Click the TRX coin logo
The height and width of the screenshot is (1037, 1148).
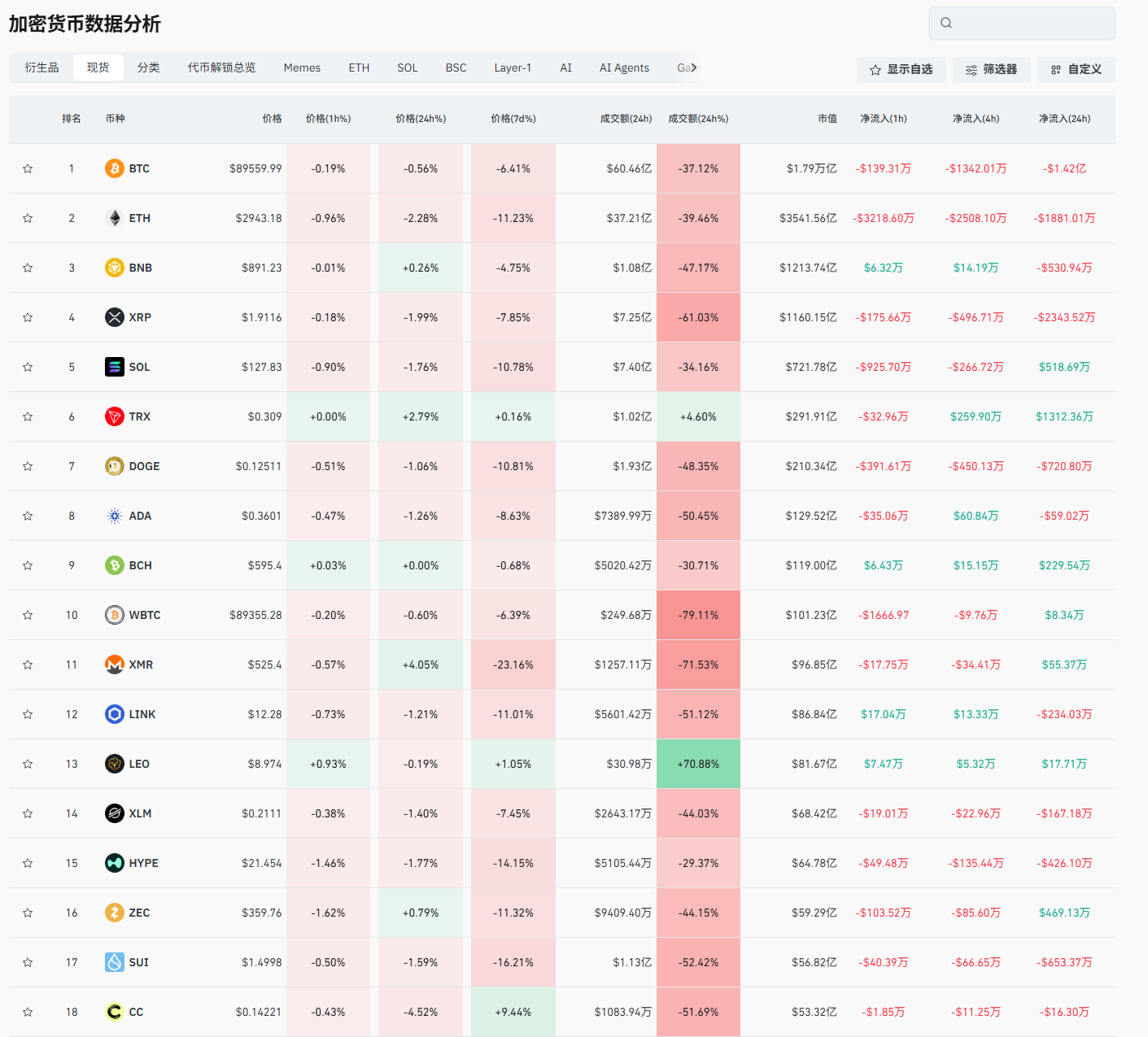pos(115,416)
